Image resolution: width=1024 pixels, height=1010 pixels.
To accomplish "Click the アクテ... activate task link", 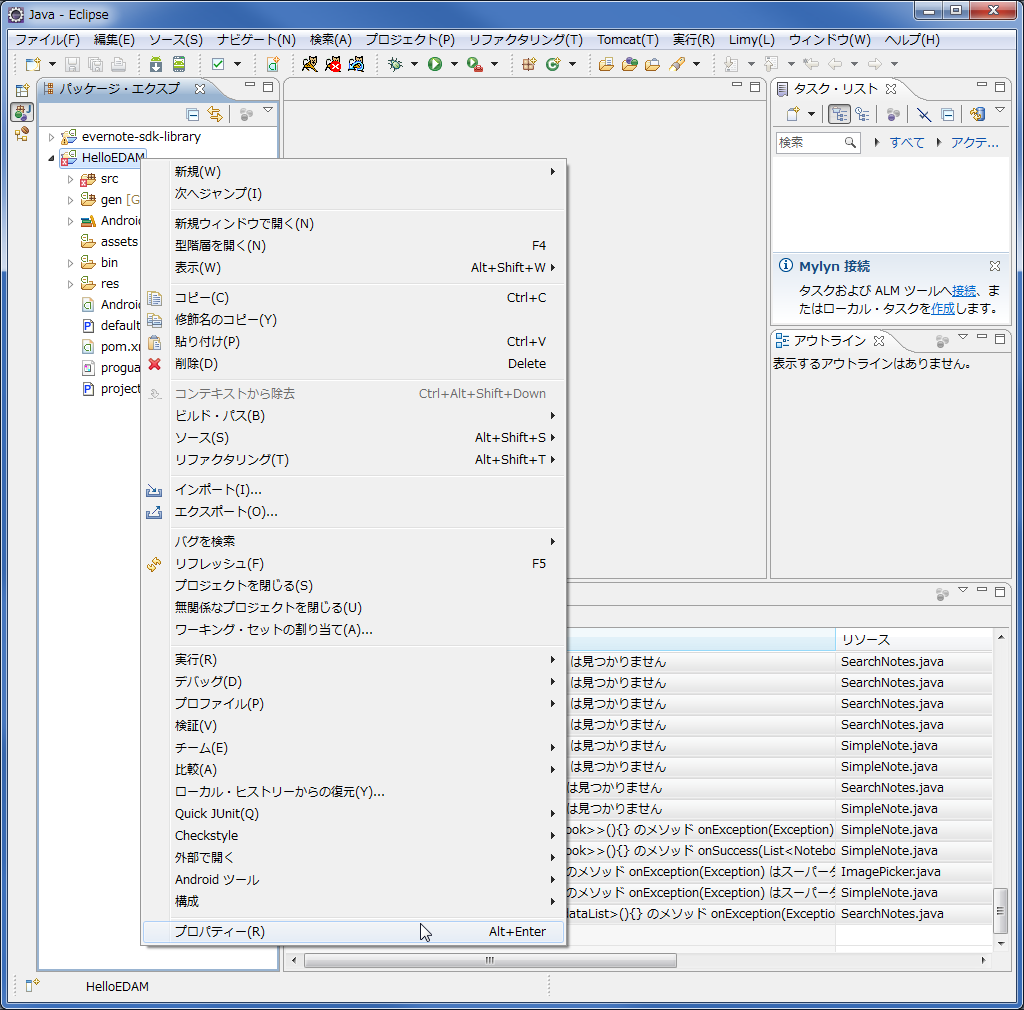I will point(974,143).
